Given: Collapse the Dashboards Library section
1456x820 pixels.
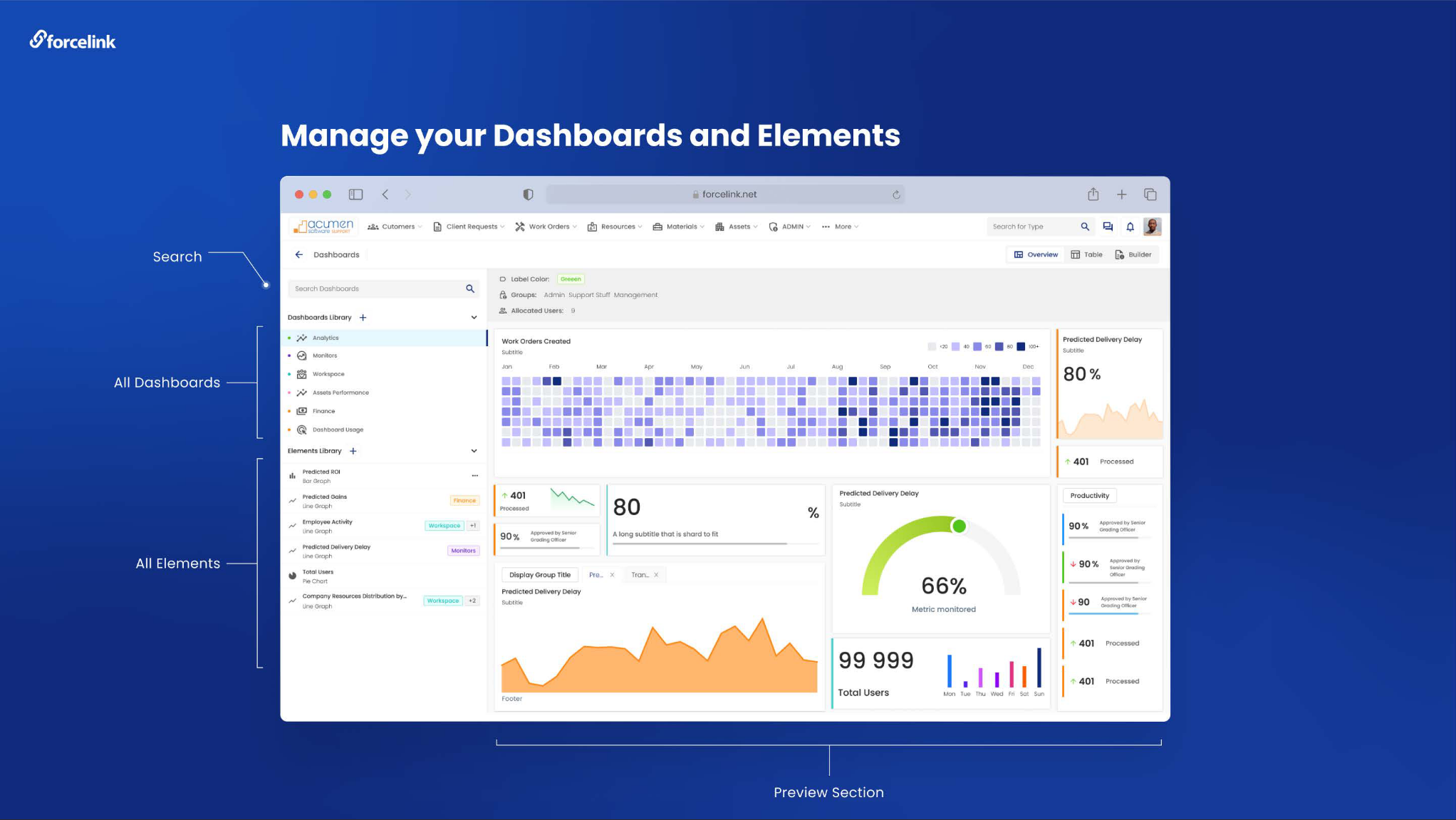Looking at the screenshot, I should [473, 317].
